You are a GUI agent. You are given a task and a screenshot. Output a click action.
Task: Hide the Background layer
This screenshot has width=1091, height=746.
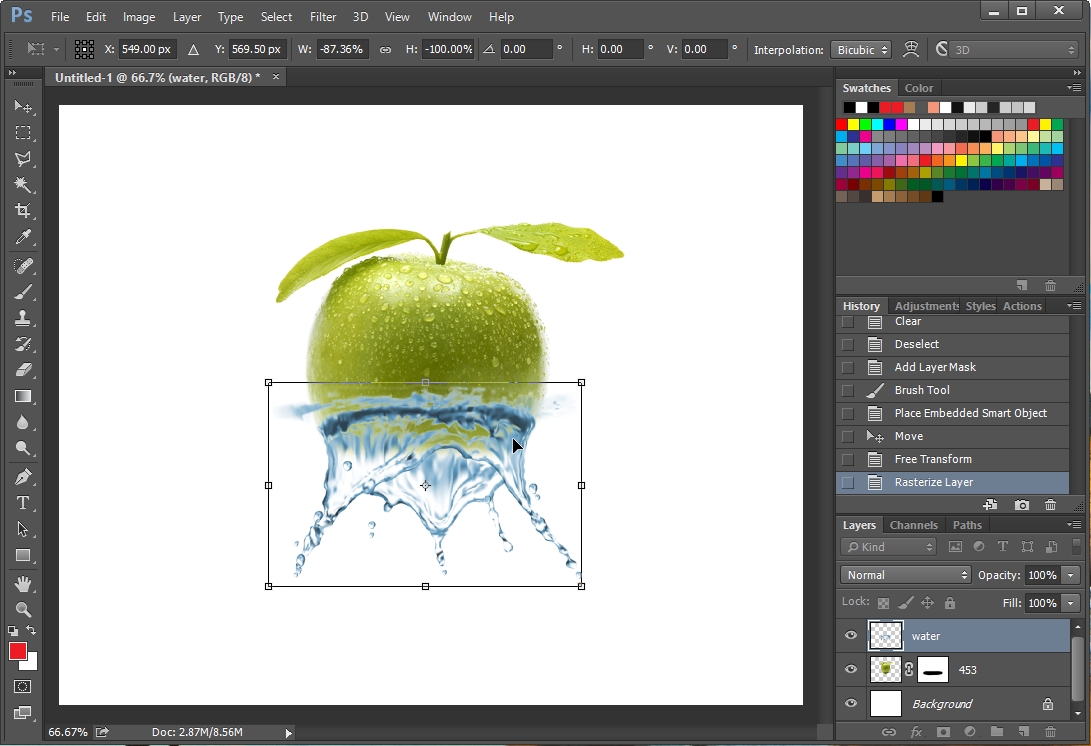[851, 704]
